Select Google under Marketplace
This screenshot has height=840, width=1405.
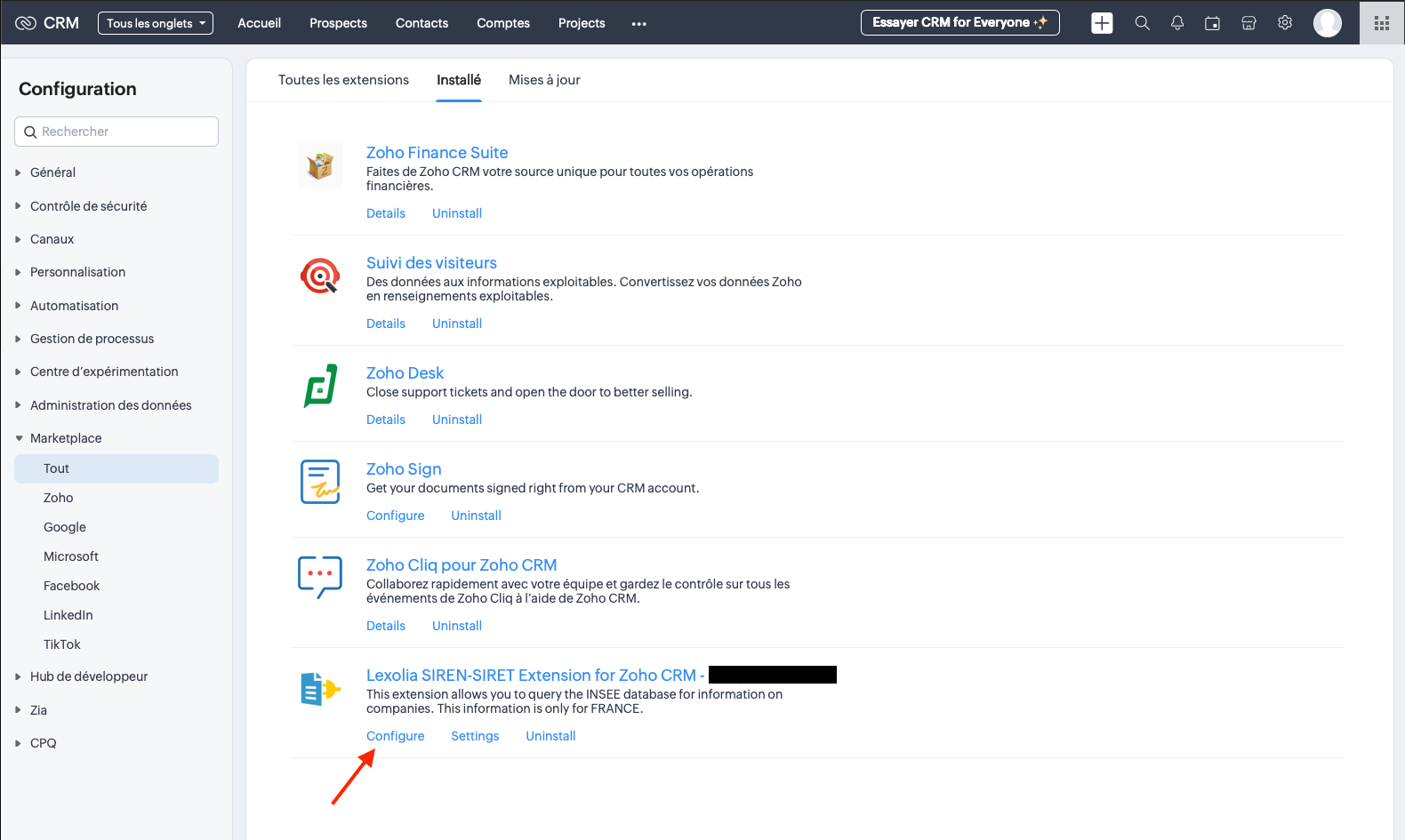click(x=65, y=527)
